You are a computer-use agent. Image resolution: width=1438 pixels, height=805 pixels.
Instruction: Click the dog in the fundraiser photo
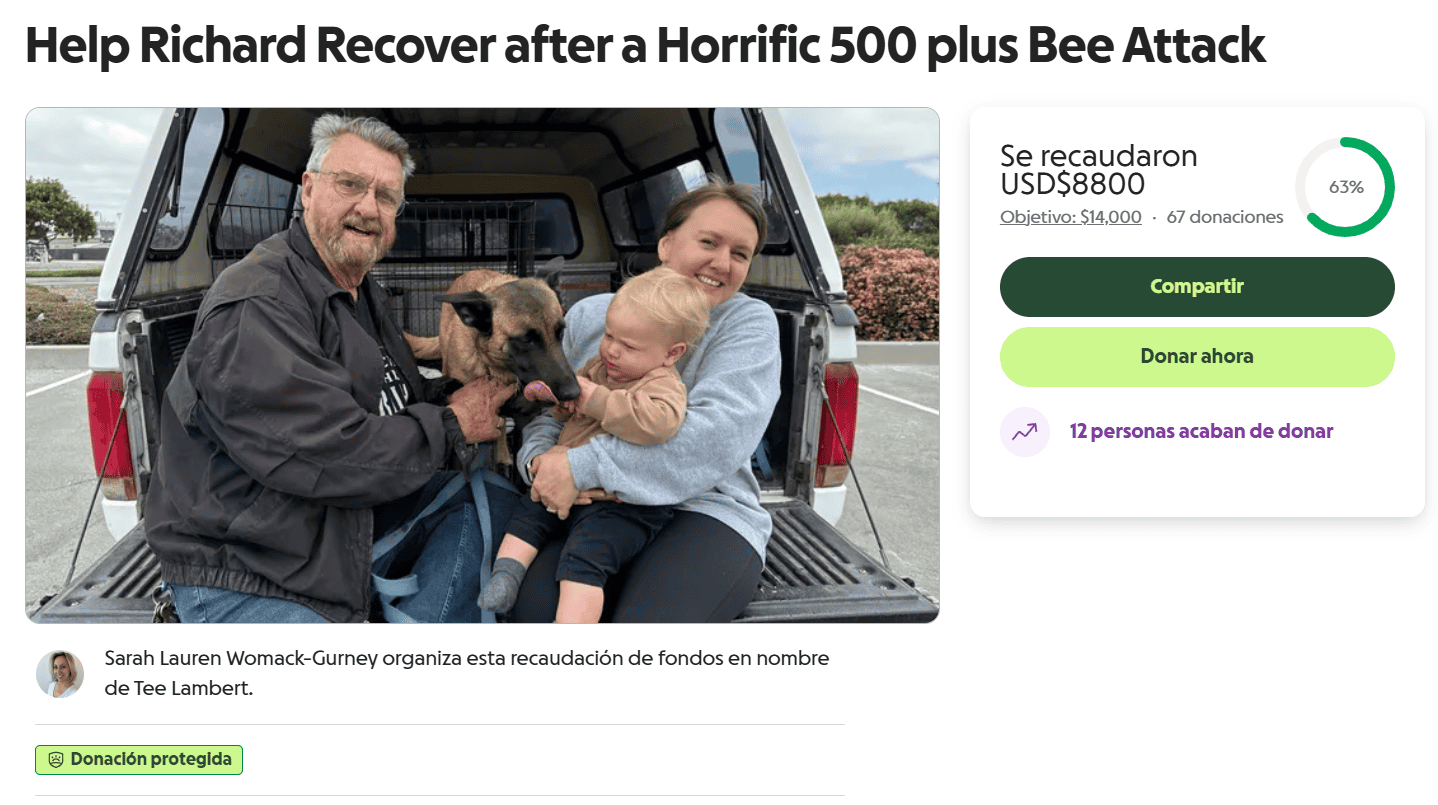pyautogui.click(x=500, y=340)
